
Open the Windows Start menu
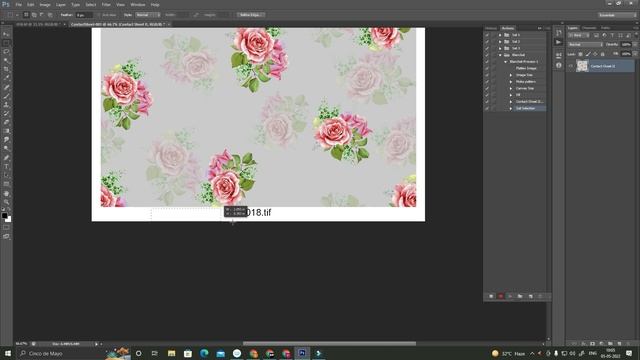[x=7, y=353]
